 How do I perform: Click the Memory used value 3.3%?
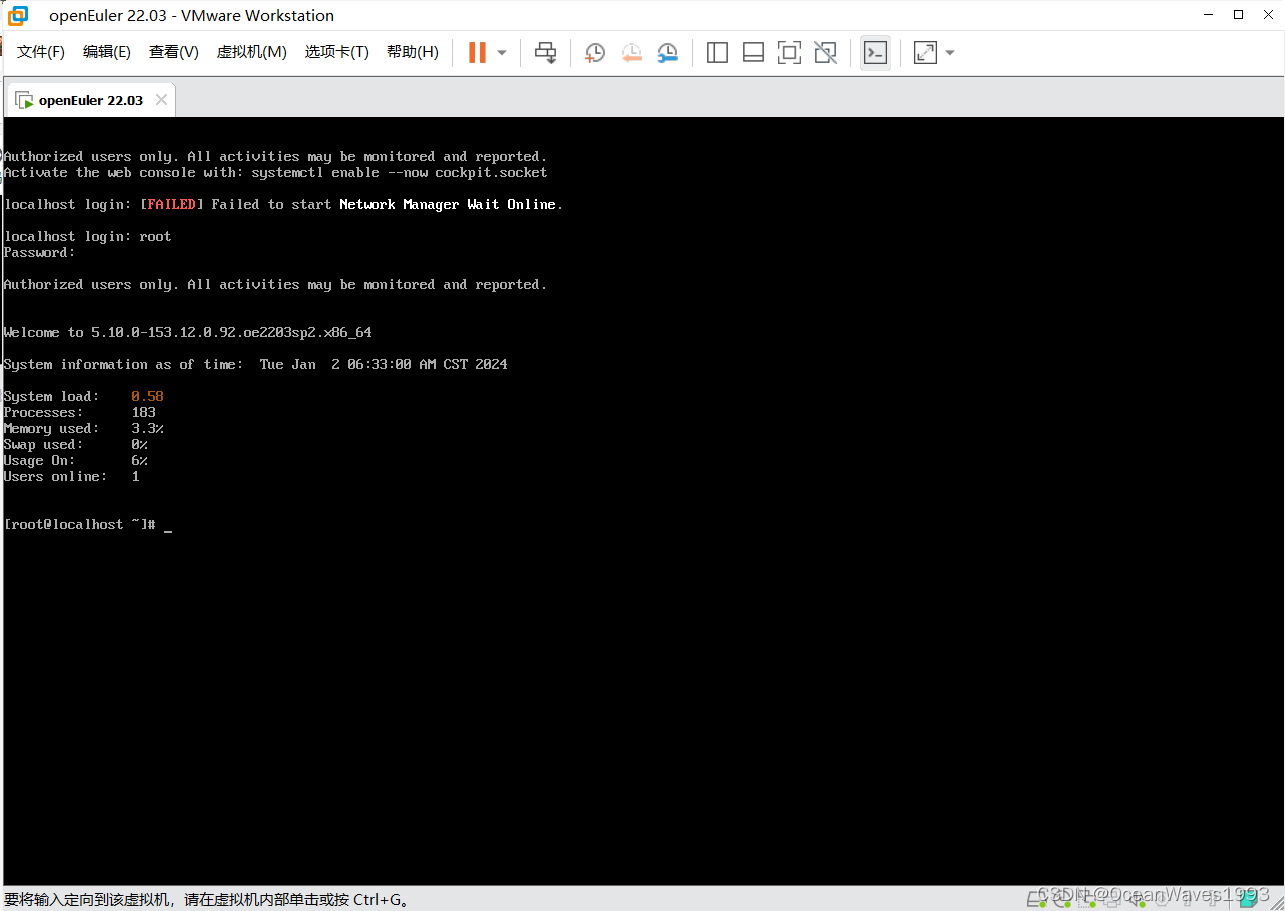(x=147, y=428)
